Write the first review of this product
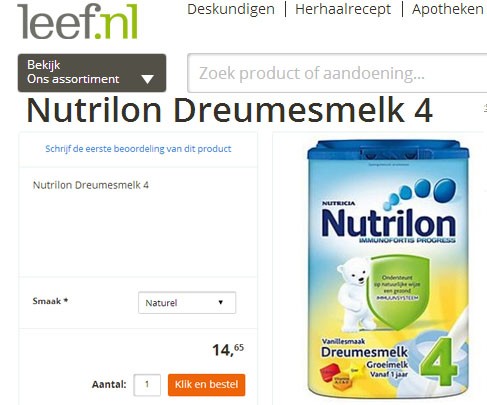 138,149
